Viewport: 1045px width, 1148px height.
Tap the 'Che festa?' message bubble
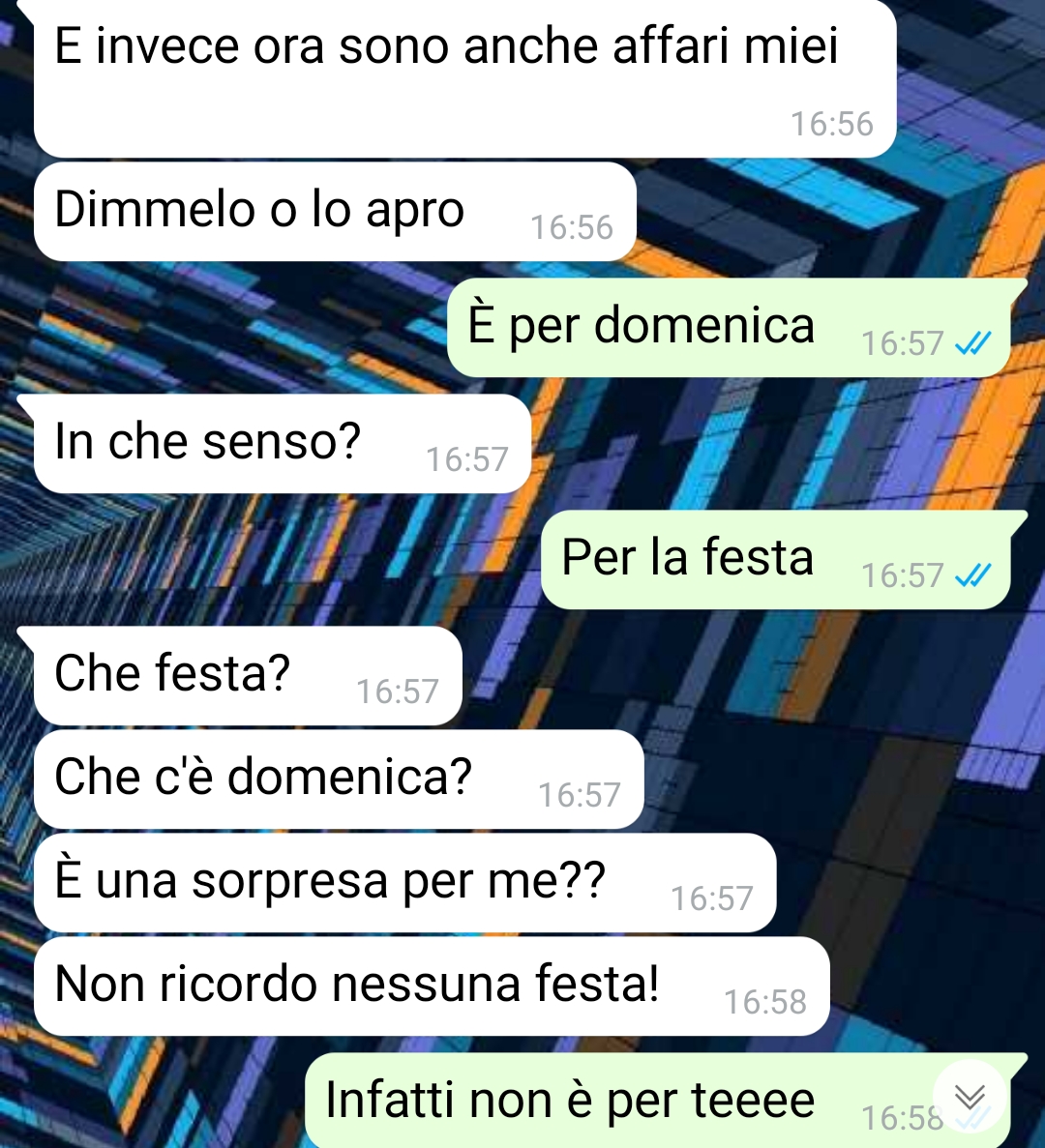coord(248,676)
